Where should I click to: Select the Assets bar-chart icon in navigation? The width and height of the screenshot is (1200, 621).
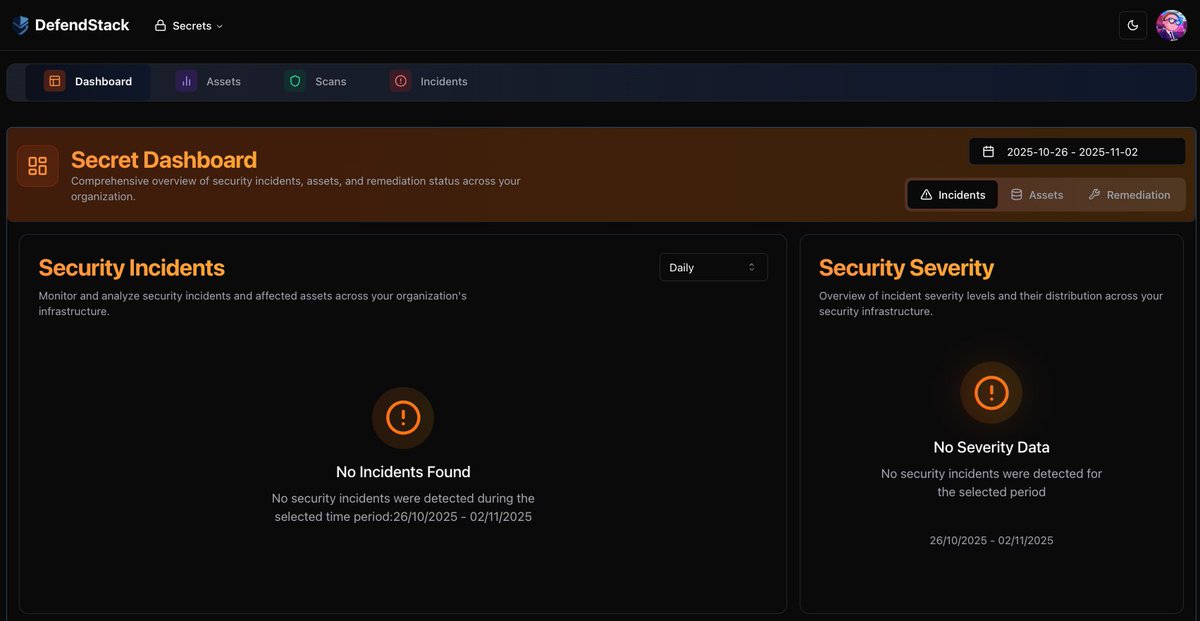pyautogui.click(x=186, y=81)
